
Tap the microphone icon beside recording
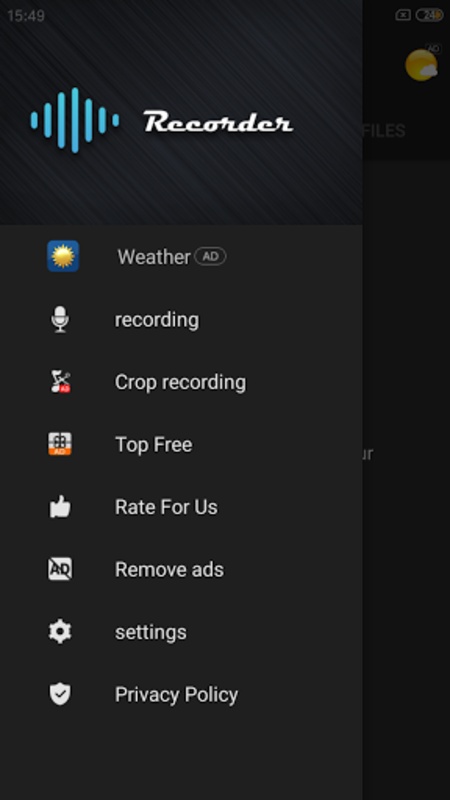[60, 319]
